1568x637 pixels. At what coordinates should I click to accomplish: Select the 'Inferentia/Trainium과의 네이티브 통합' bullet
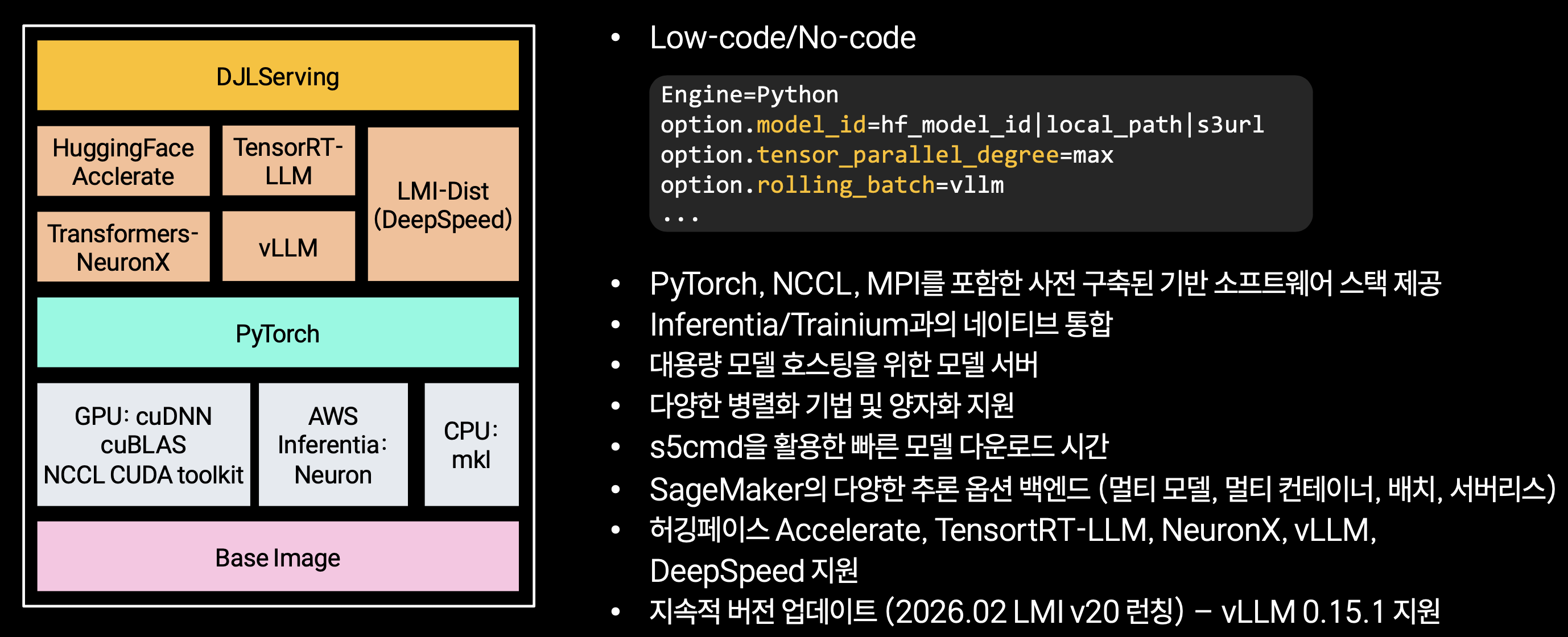(x=881, y=324)
